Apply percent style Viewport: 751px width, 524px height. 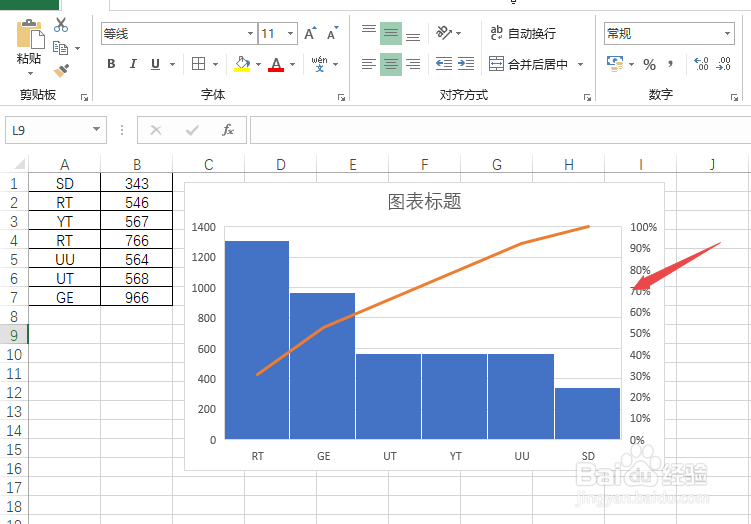[649, 64]
